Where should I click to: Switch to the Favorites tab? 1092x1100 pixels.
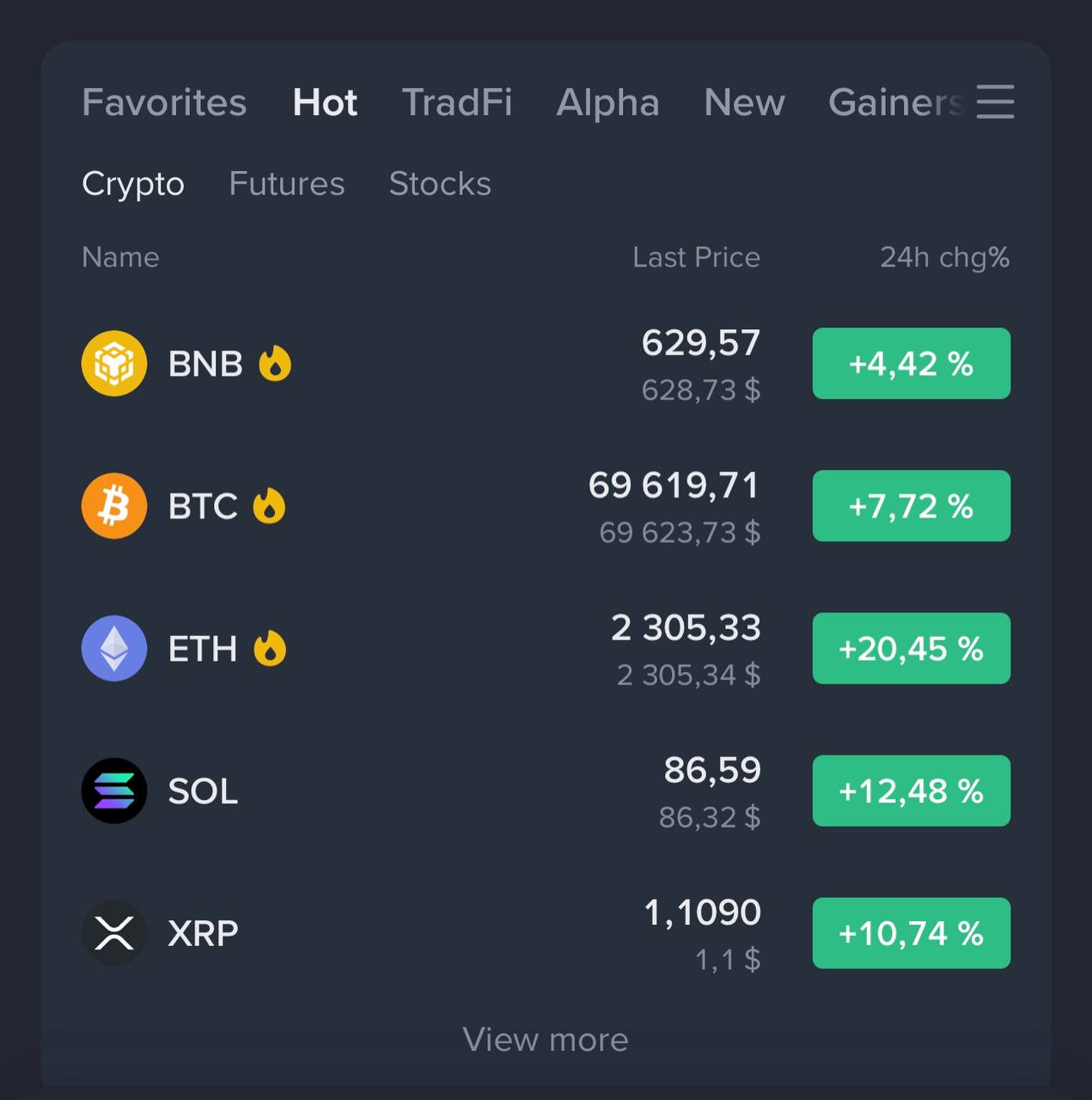click(x=164, y=102)
